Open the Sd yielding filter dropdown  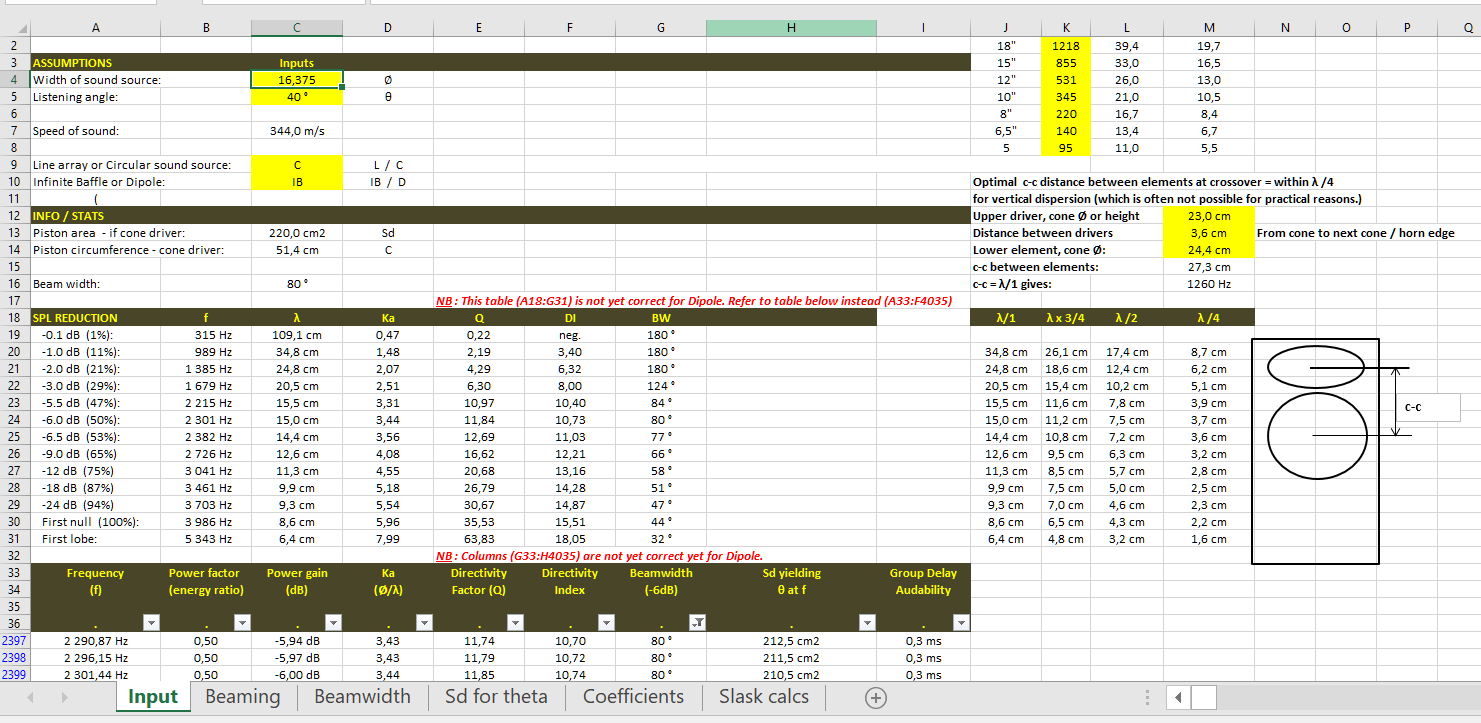[868, 623]
